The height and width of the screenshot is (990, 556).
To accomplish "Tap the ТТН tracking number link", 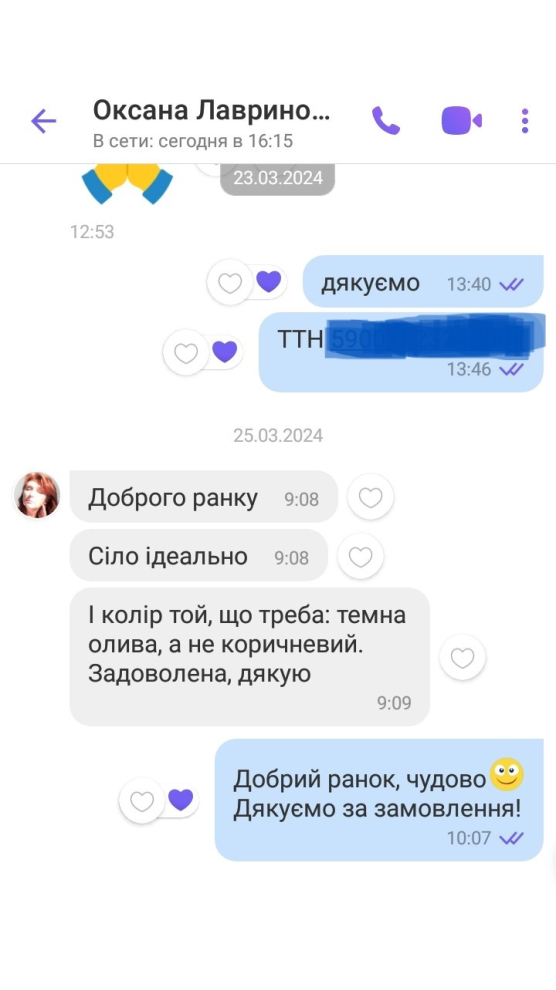I will (430, 340).
